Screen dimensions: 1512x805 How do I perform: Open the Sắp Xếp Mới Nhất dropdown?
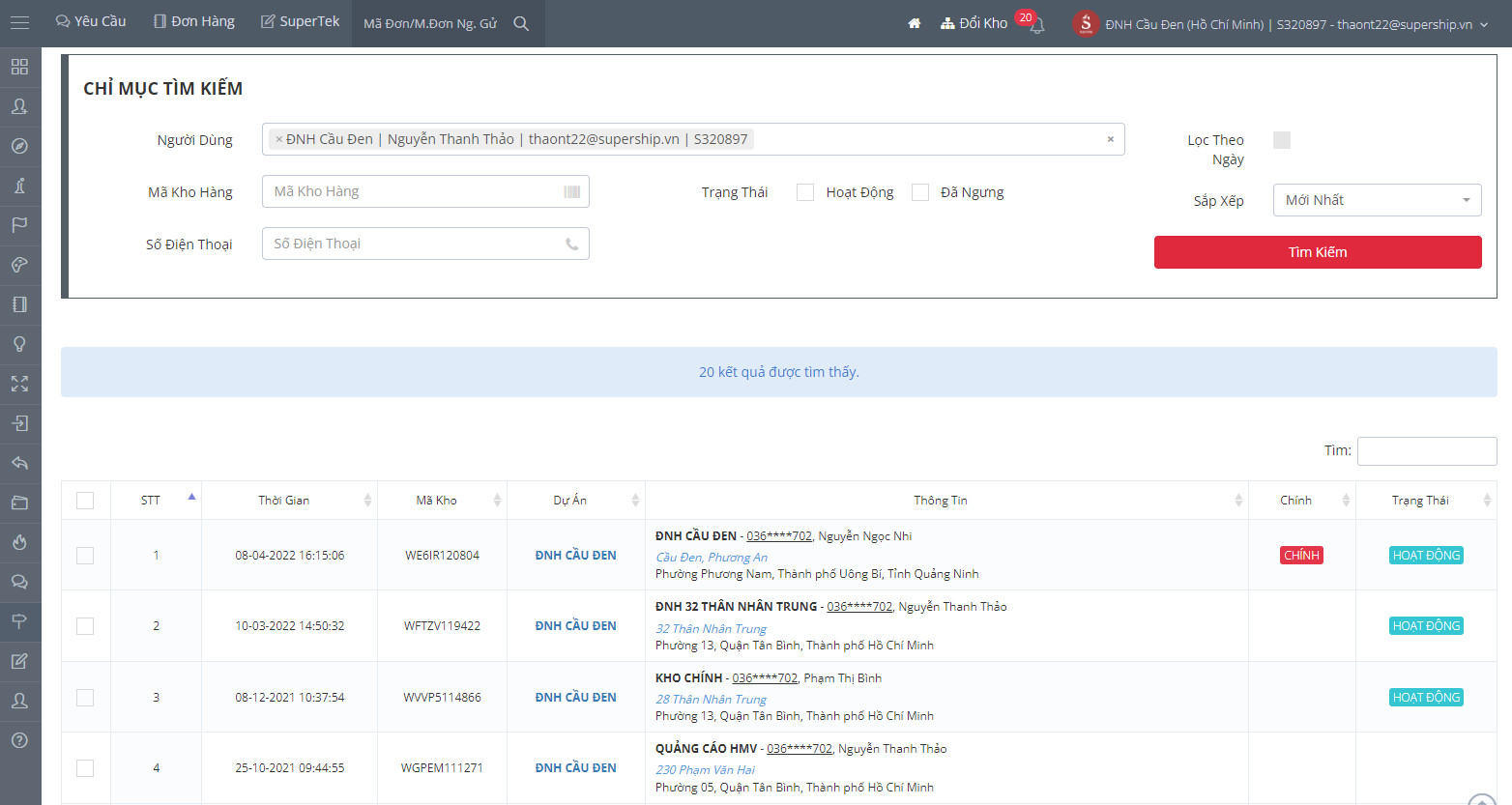(x=1377, y=200)
